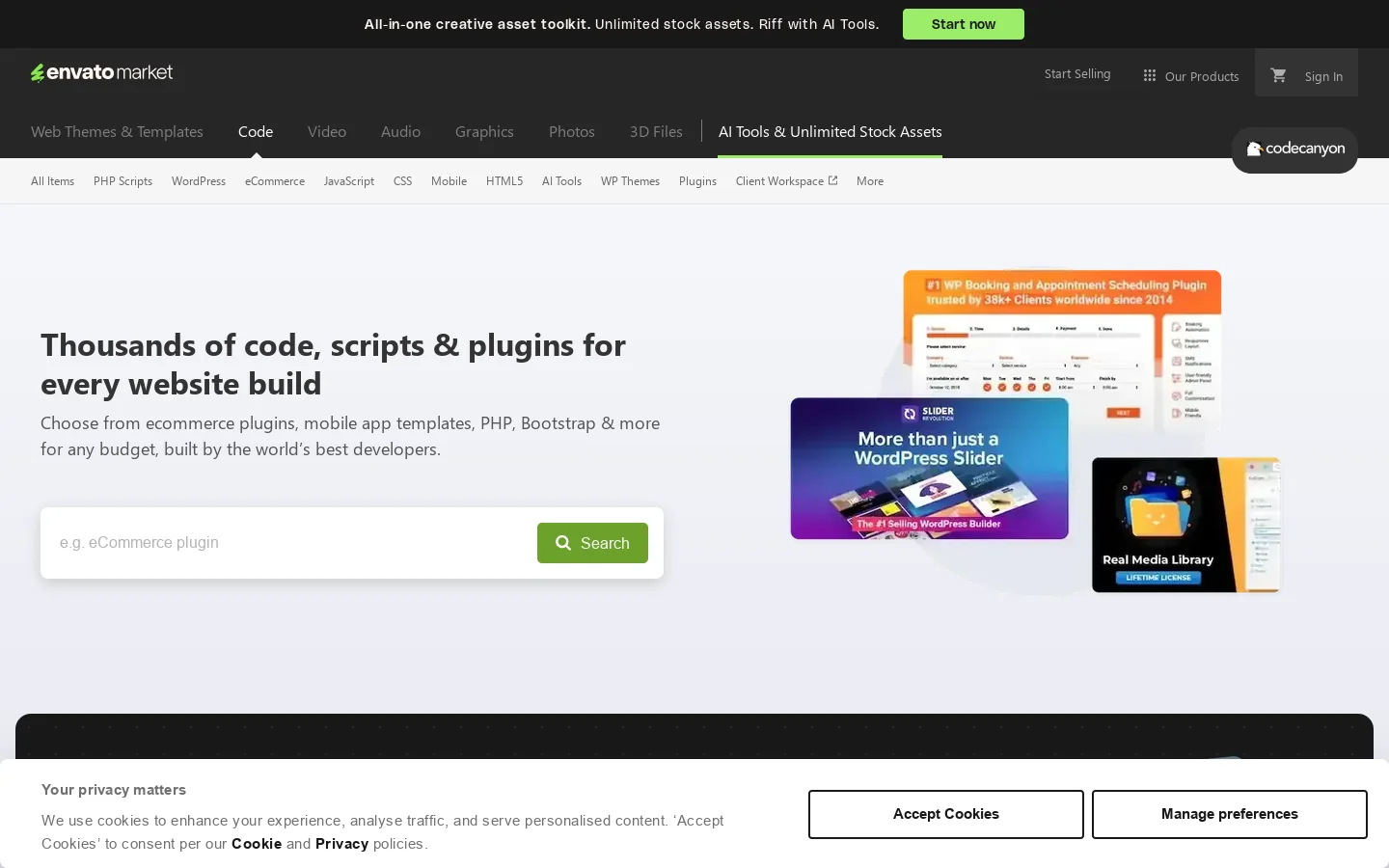Click Manage preferences button
The width and height of the screenshot is (1389, 868).
click(x=1230, y=814)
